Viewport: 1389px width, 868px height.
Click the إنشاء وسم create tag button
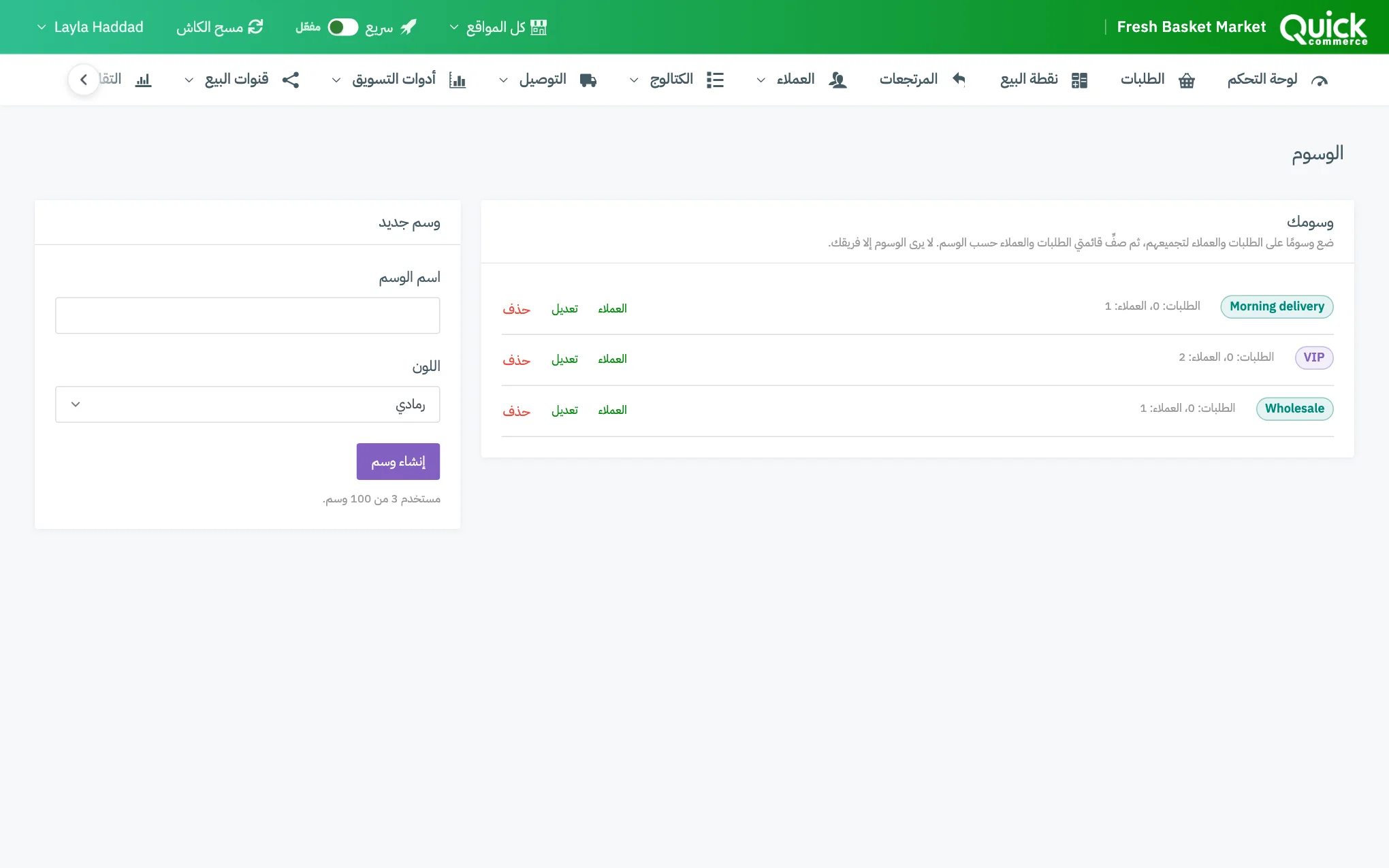398,462
